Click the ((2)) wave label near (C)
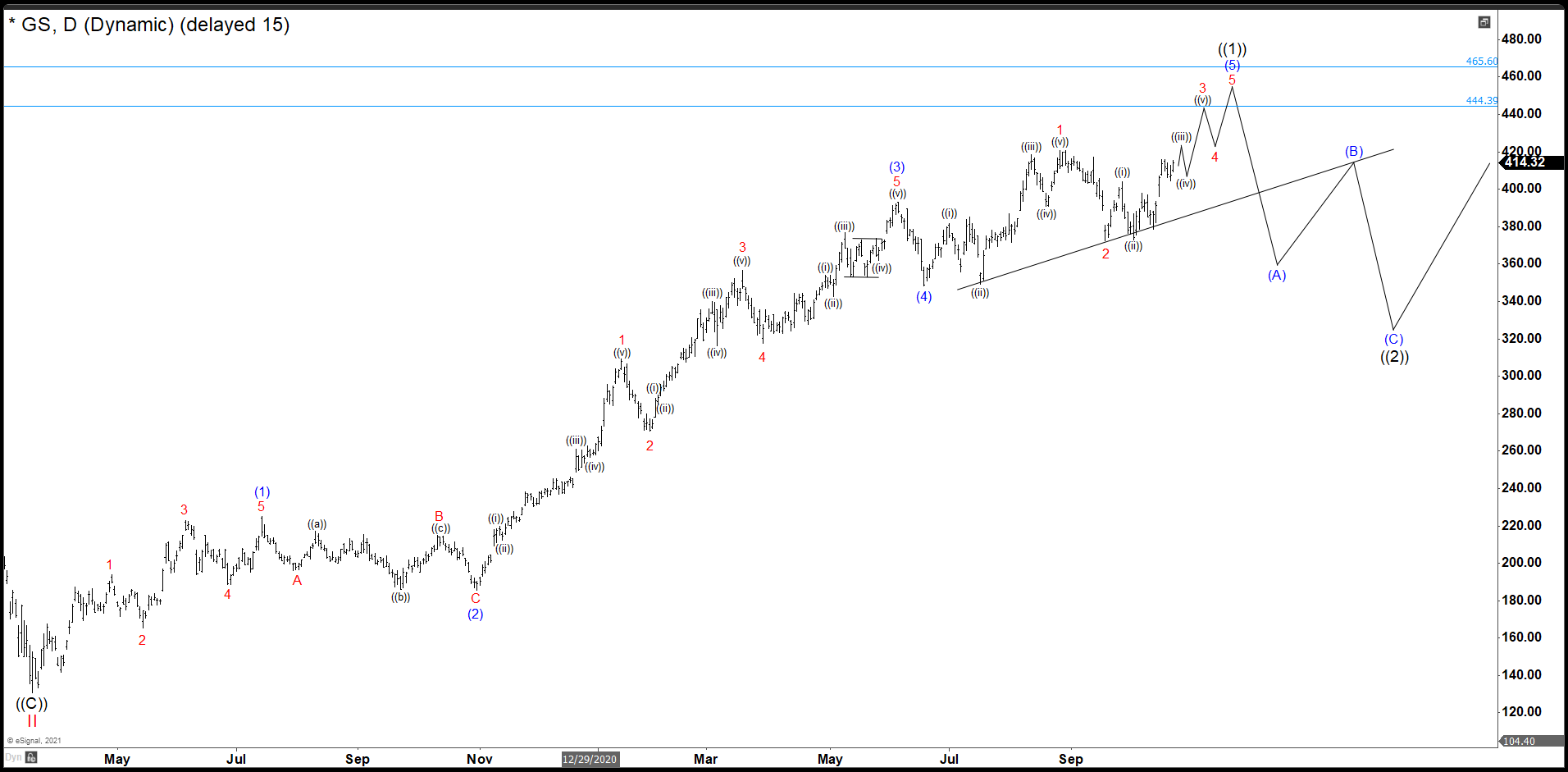 click(1395, 356)
